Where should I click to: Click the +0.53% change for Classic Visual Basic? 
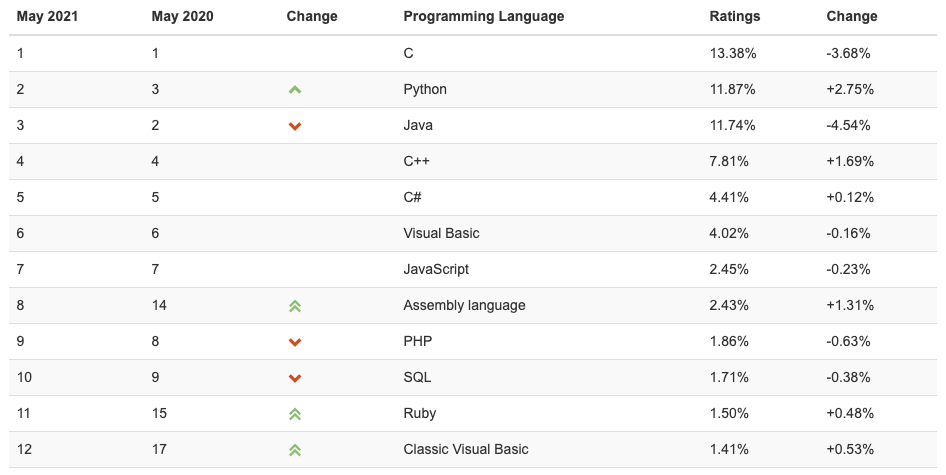[x=850, y=449]
